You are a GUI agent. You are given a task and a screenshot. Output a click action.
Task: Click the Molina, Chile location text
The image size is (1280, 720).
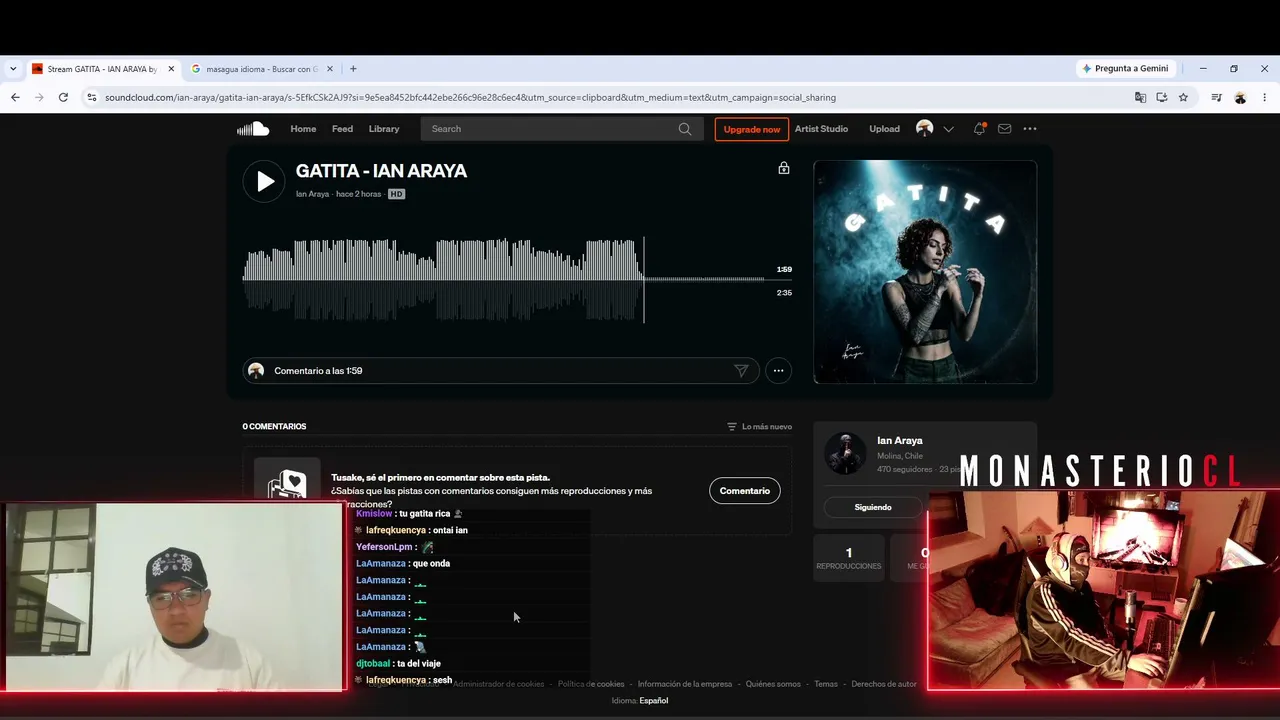(x=900, y=456)
